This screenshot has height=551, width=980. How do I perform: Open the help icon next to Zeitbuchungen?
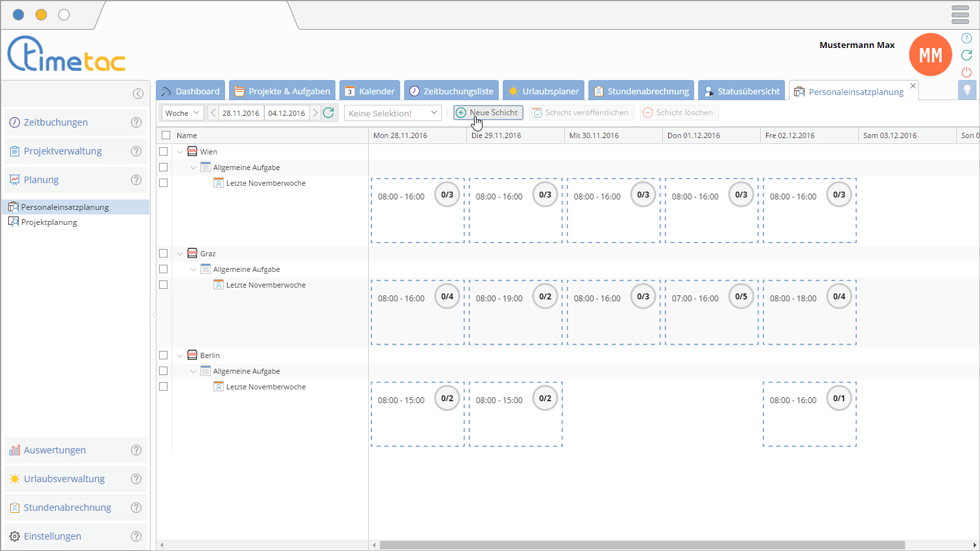click(136, 123)
